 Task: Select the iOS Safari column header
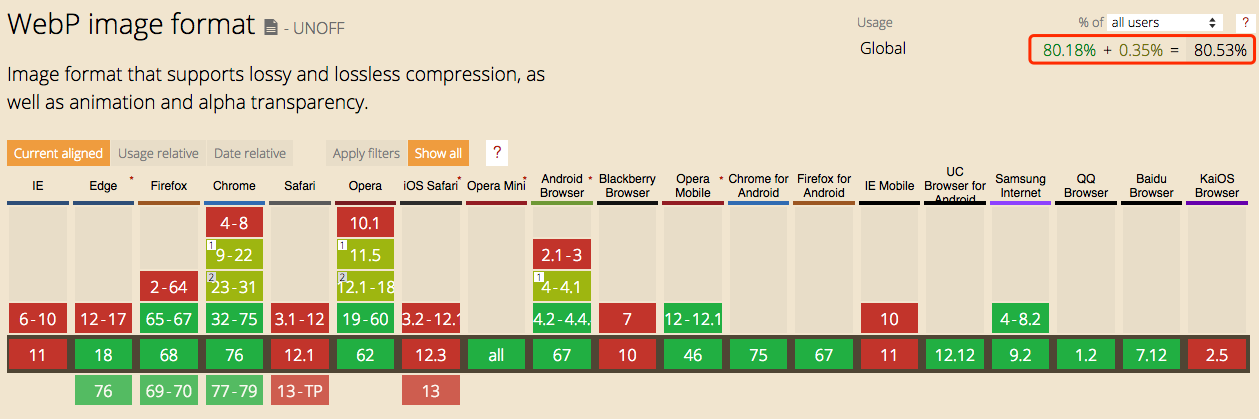click(x=430, y=186)
